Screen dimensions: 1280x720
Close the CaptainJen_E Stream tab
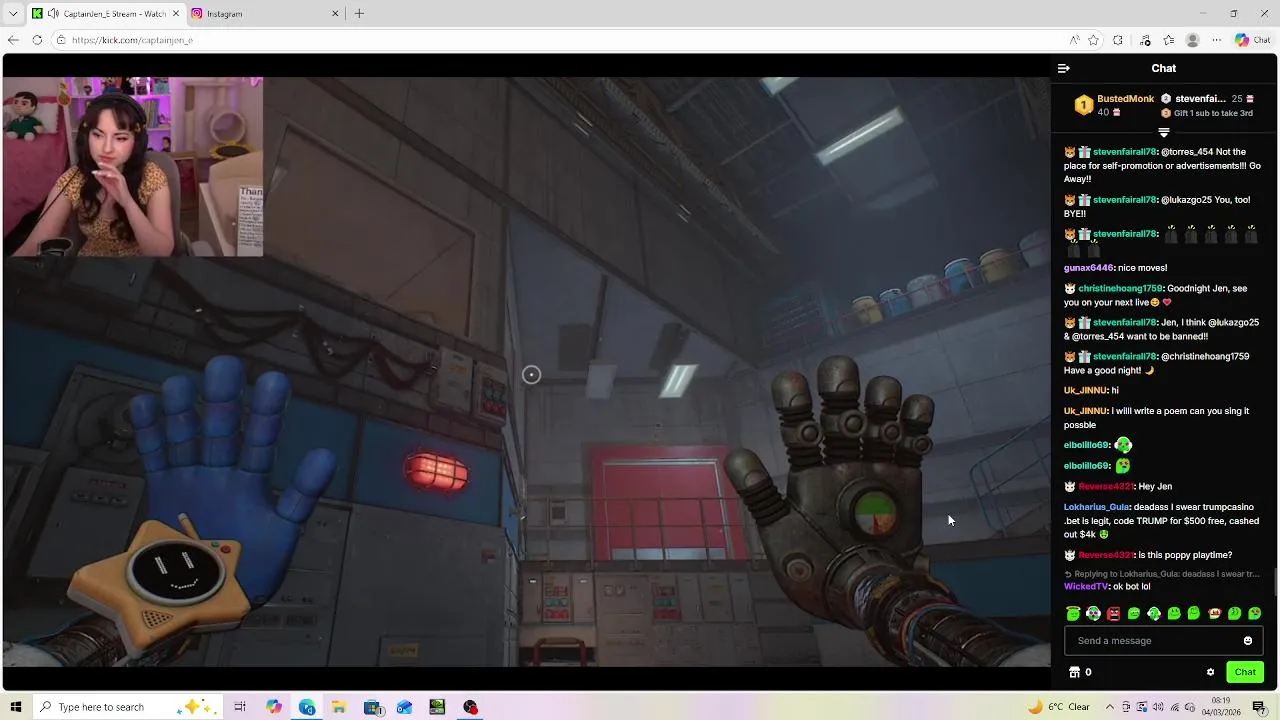coord(176,14)
